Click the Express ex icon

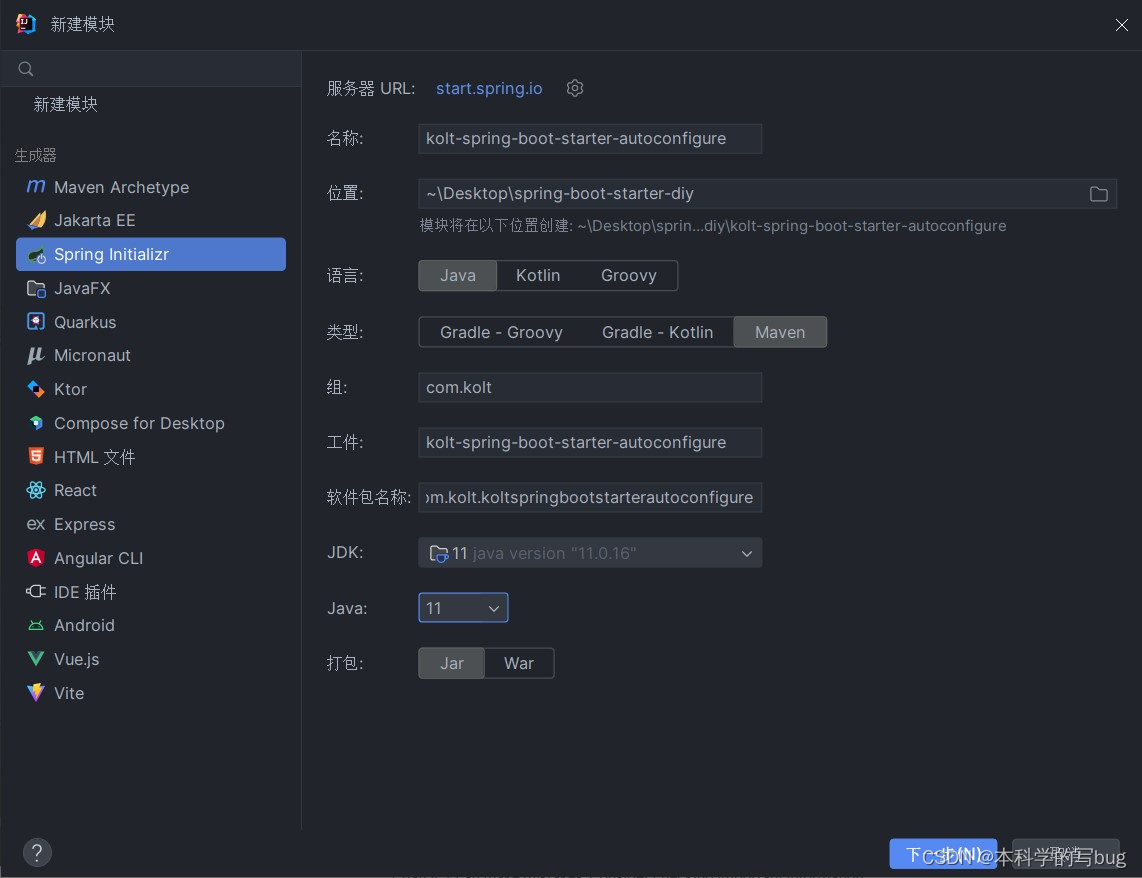click(36, 524)
